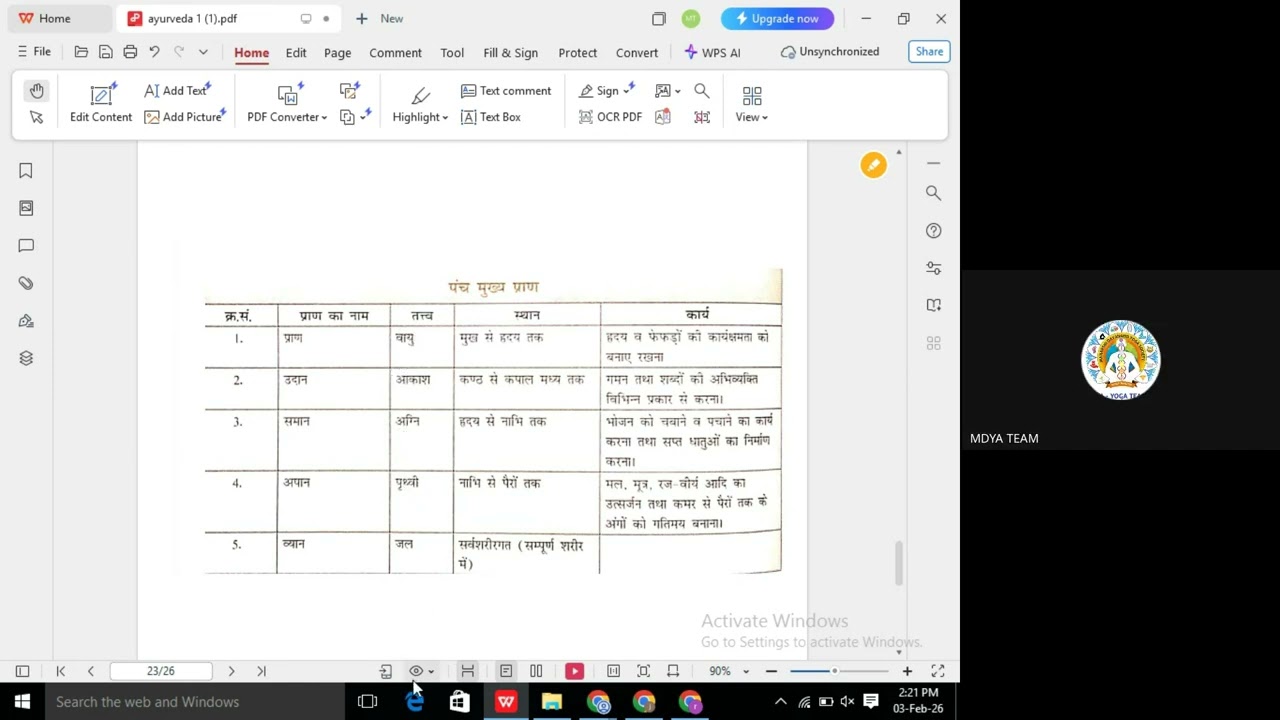Open a New tab
This screenshot has height=720, width=1280.
(x=380, y=18)
